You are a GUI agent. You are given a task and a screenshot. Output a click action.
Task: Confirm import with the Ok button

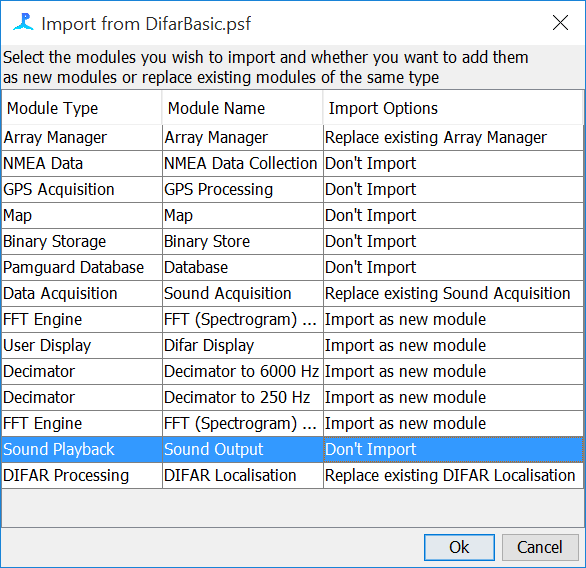click(459, 547)
